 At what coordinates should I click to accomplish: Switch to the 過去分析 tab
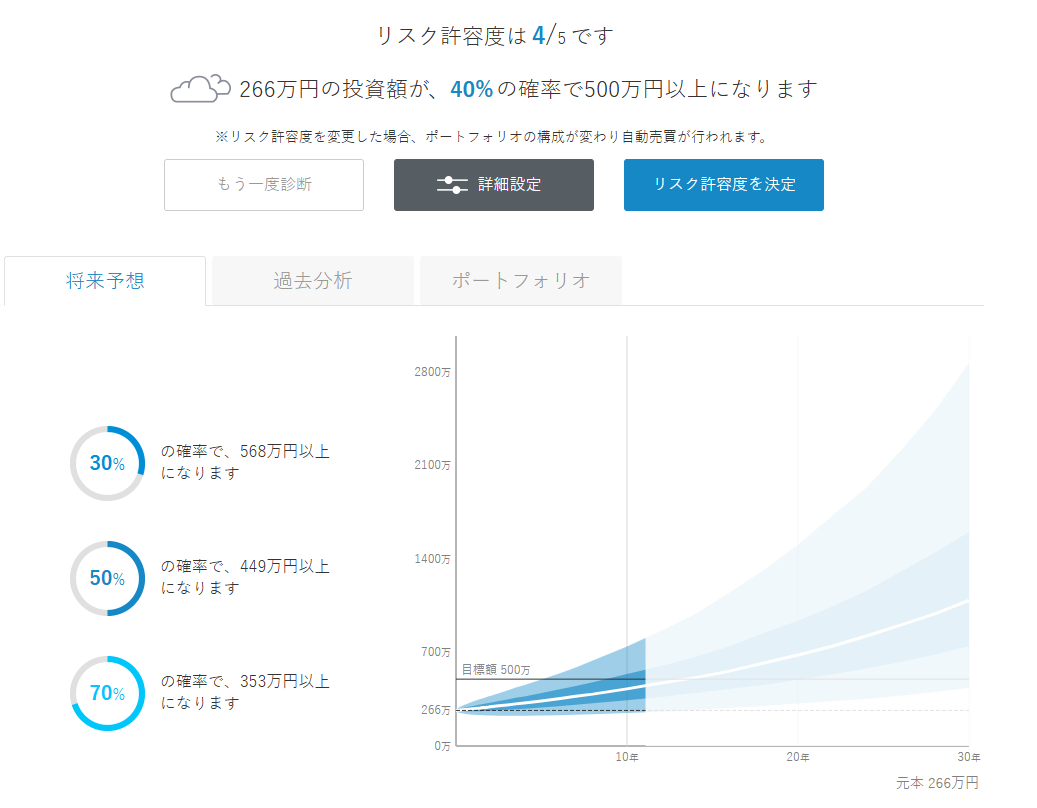point(311,281)
